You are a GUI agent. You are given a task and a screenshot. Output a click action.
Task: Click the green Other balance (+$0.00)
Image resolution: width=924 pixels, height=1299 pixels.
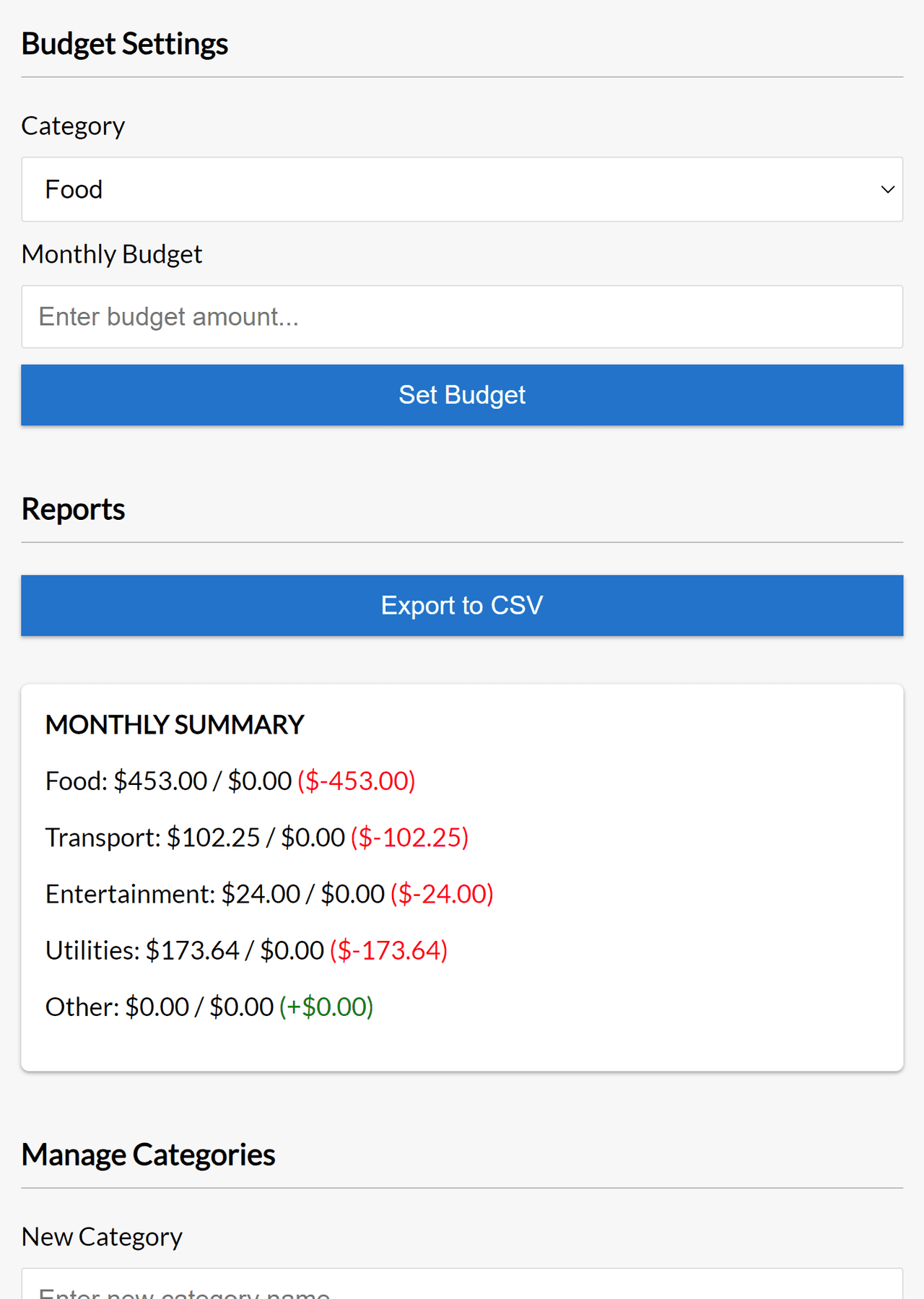pos(326,1007)
